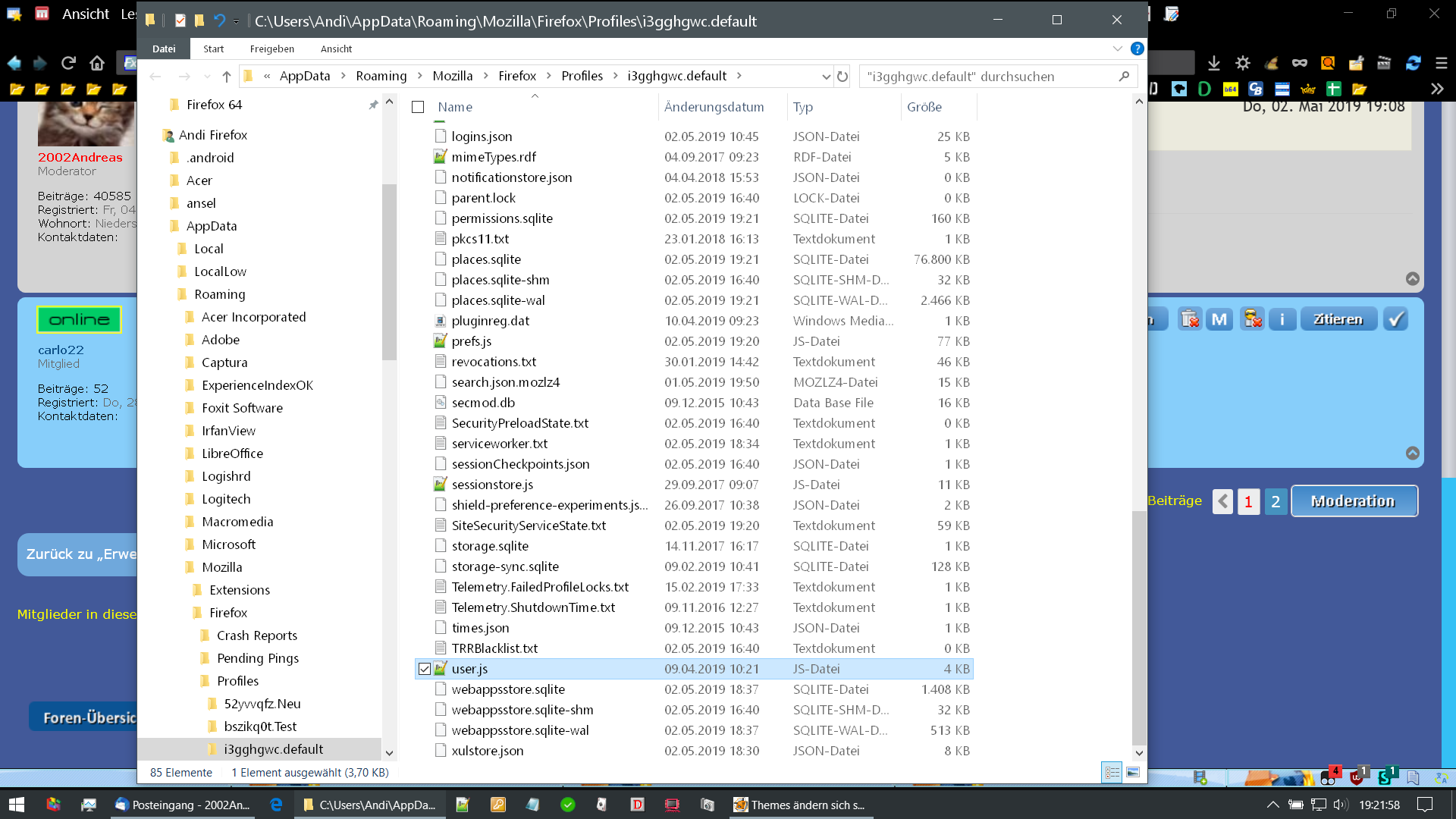Click the Moderation button
This screenshot has height=819, width=1456.
1354,501
